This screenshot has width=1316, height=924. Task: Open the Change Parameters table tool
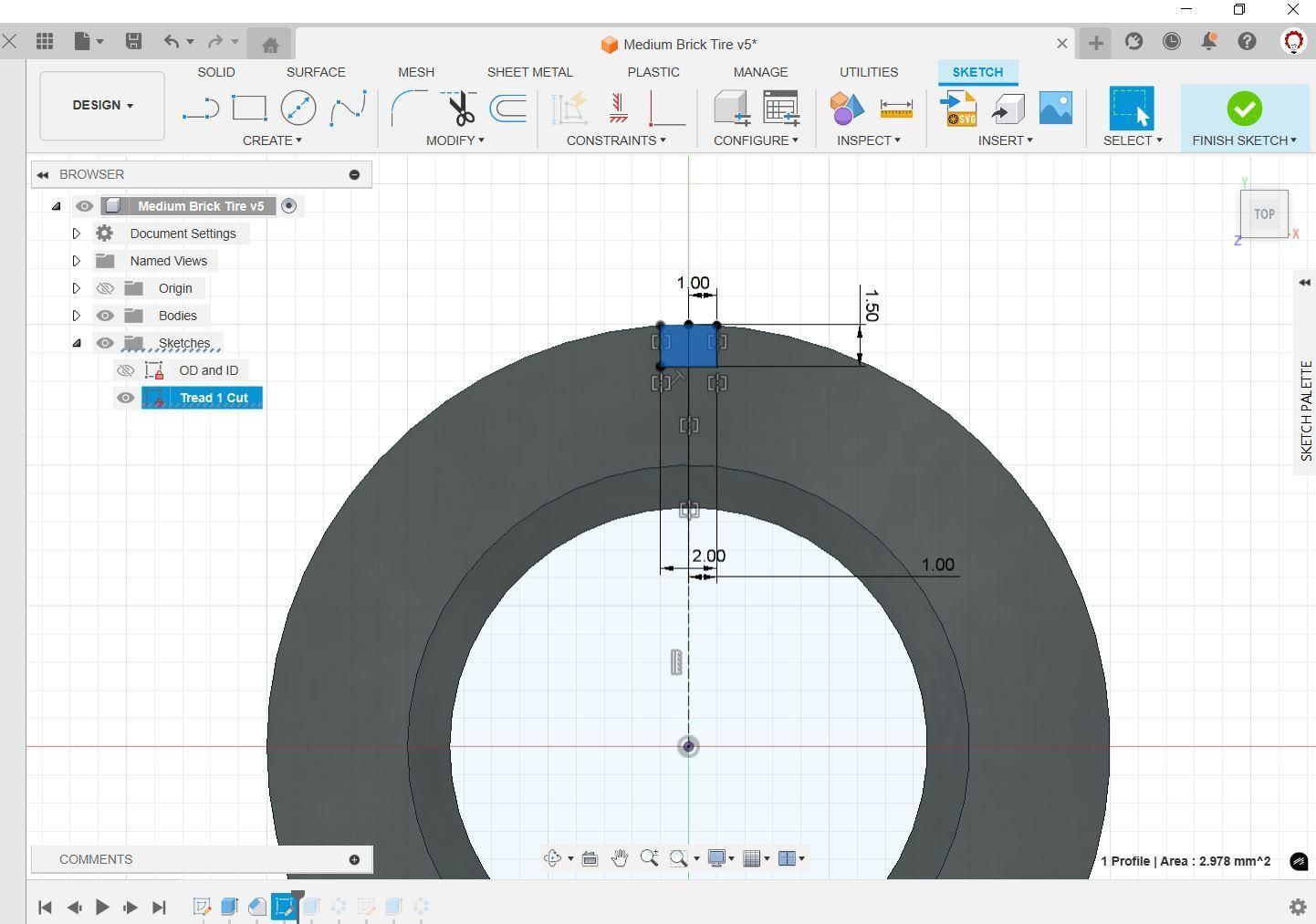coord(781,109)
